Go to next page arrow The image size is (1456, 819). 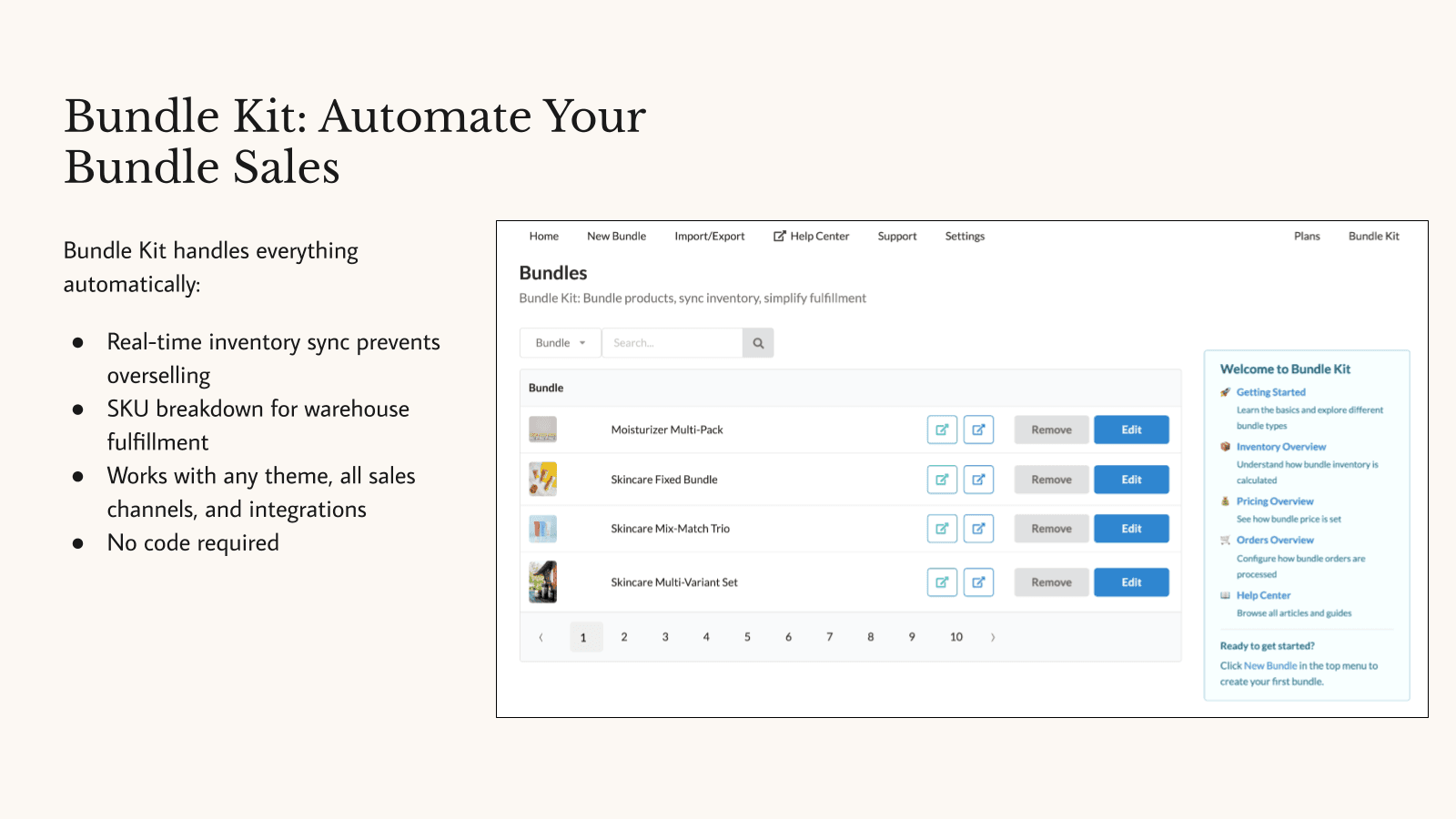point(993,637)
